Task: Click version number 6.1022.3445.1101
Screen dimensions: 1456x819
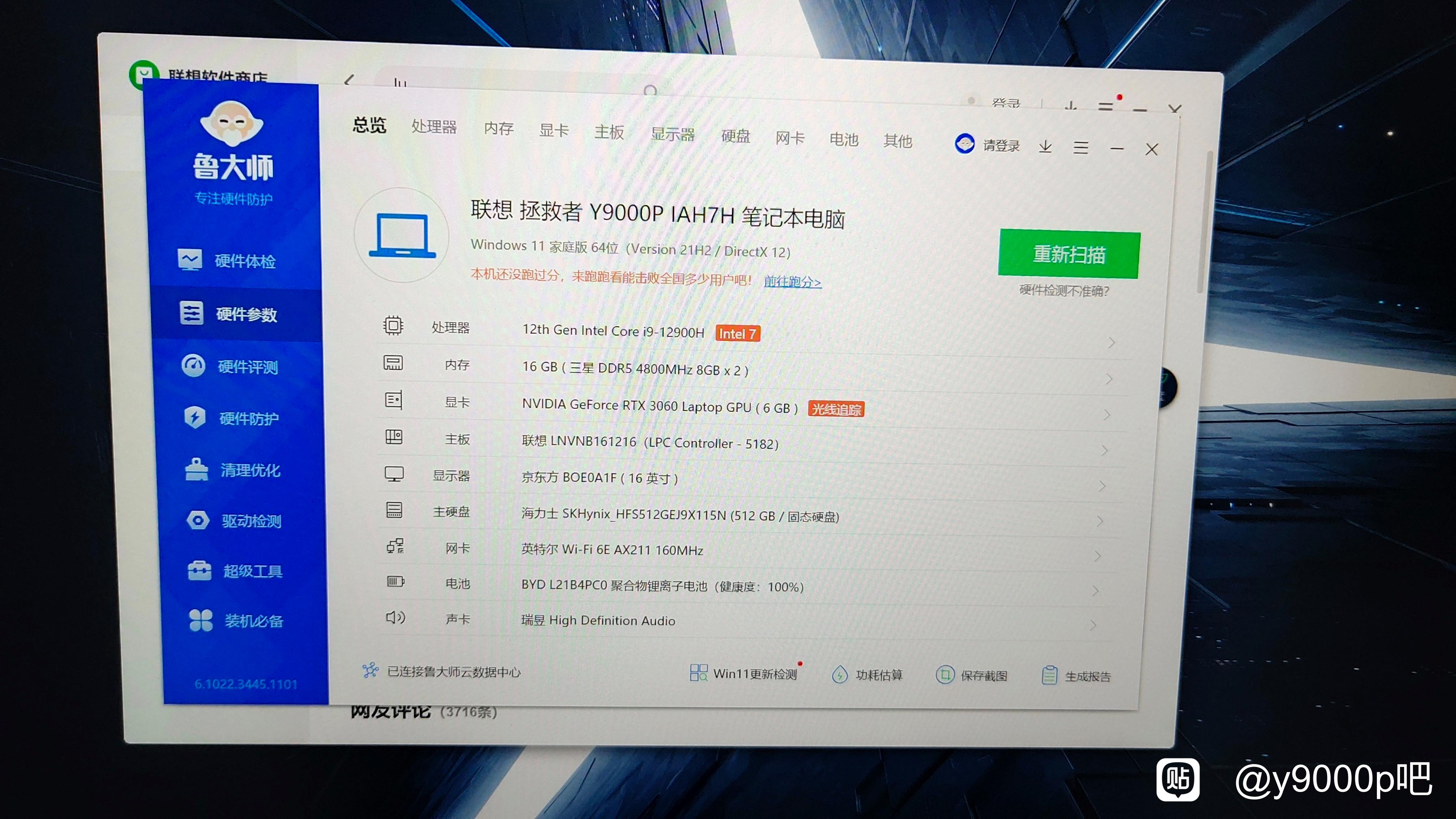Action: (x=246, y=684)
